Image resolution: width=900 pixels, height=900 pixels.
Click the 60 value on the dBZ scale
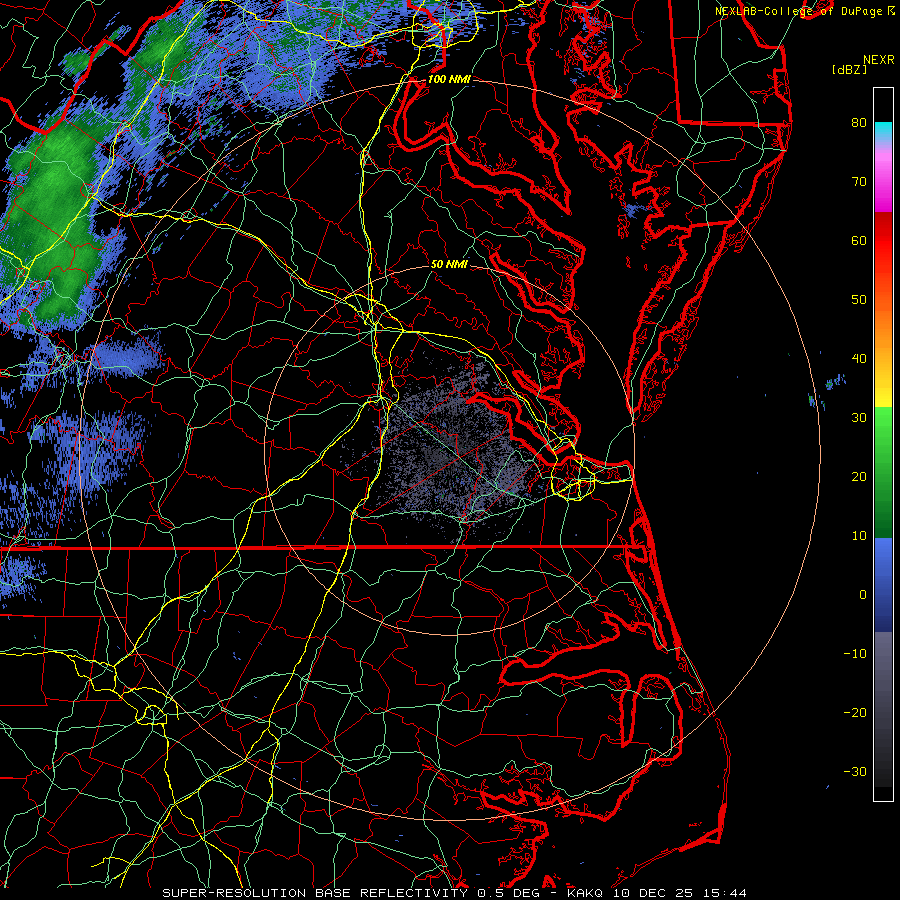pos(859,241)
